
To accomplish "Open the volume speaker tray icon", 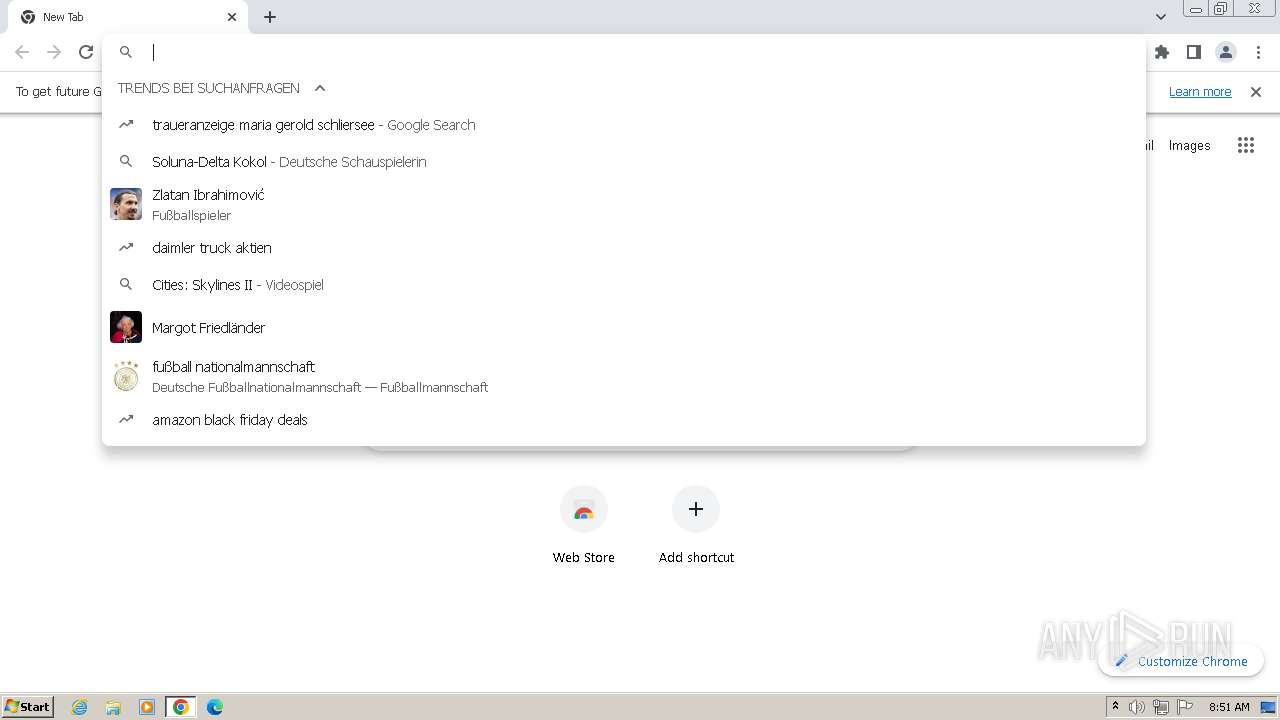I will click(x=1137, y=707).
